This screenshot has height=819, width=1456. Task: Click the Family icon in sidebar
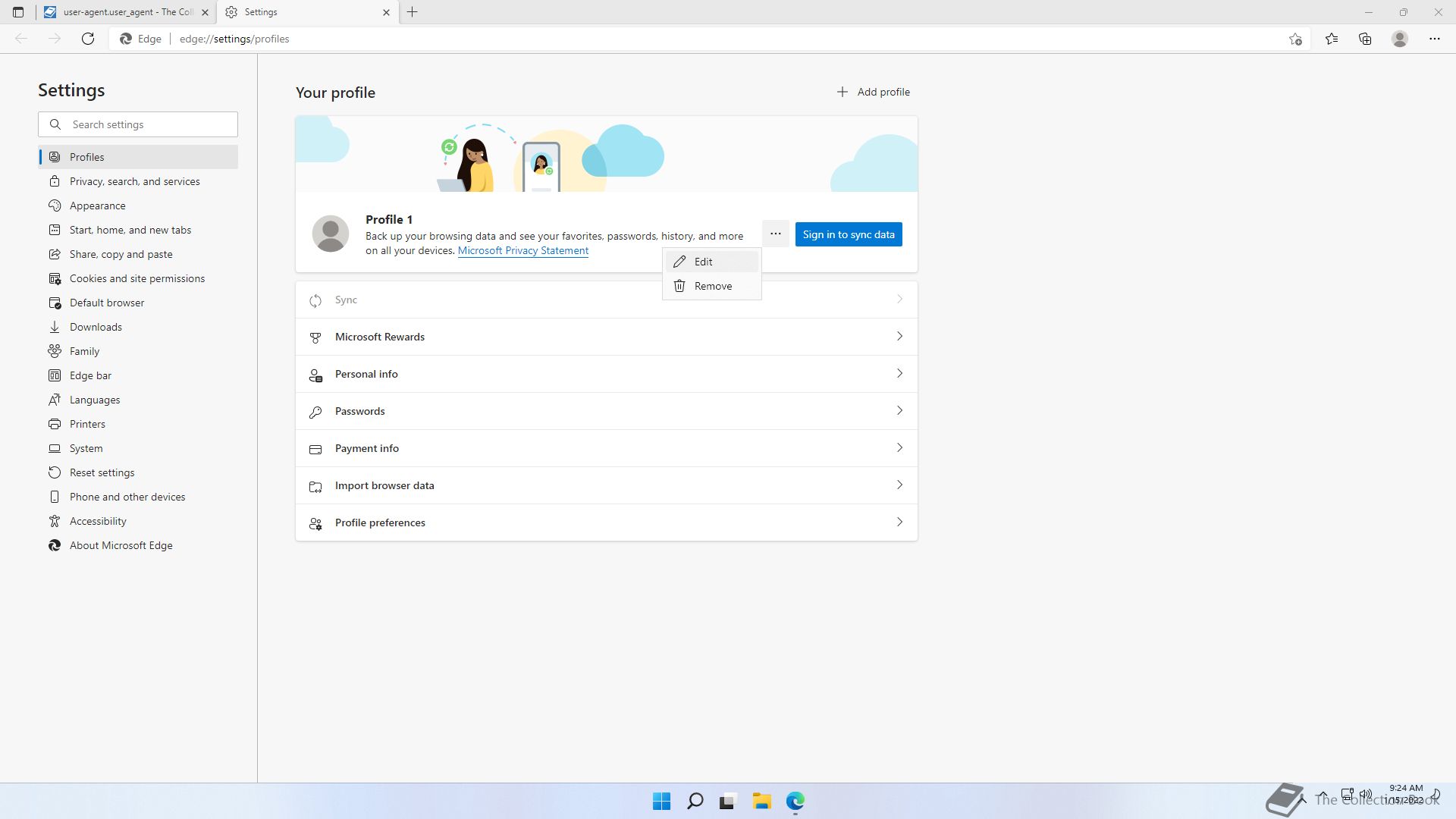55,351
